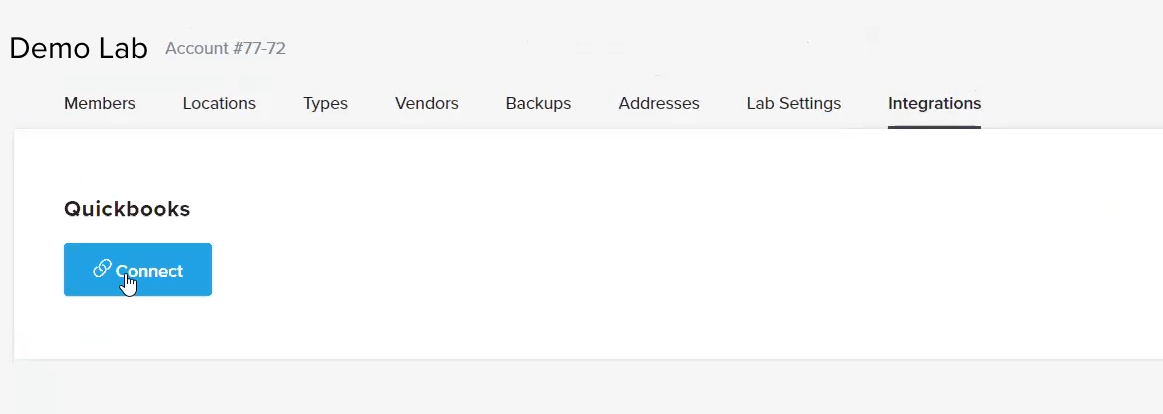Click the chain-link icon on Connect button

pyautogui.click(x=102, y=269)
